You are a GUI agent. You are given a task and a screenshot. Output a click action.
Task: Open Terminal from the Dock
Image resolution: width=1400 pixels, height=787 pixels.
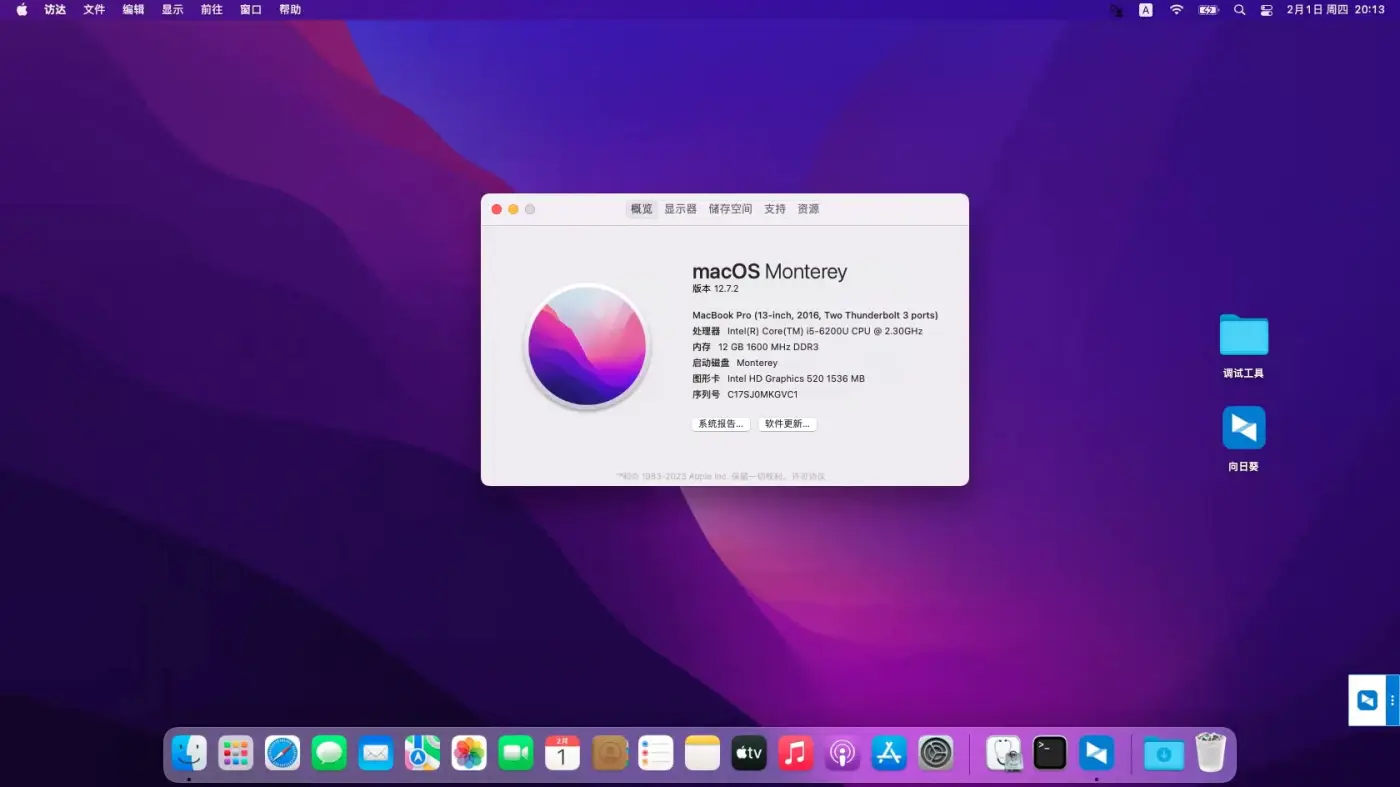click(x=1050, y=752)
